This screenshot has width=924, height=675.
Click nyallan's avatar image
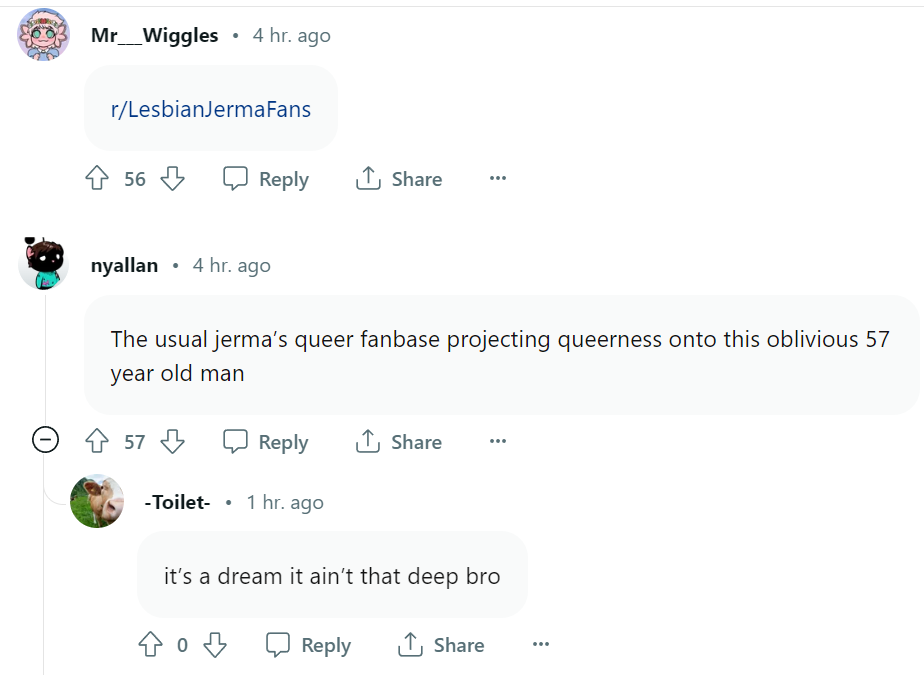tap(44, 264)
